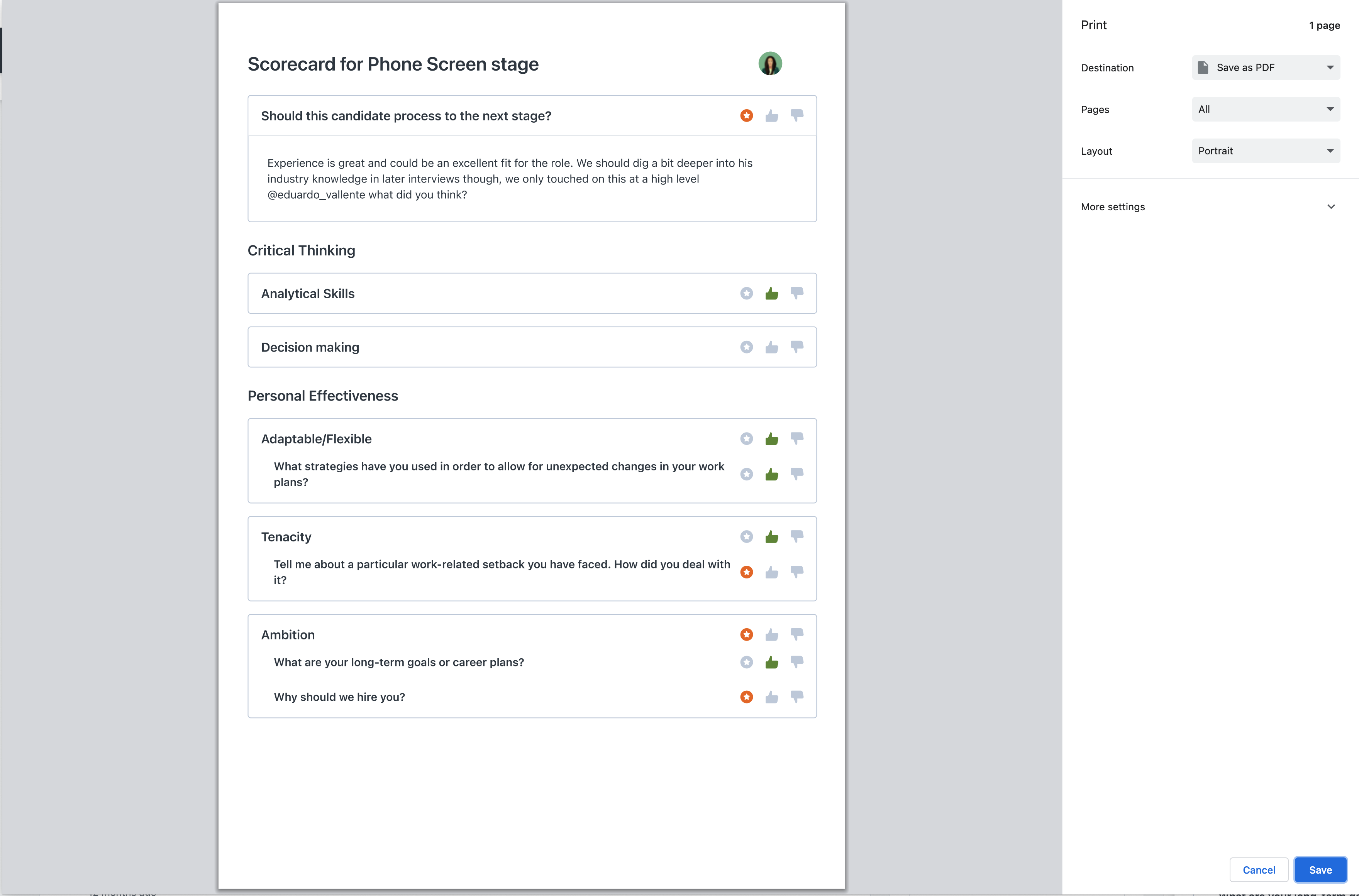Click thumbs up for Adaptable/Flexible
Viewport: 1359px width, 896px height.
(x=771, y=438)
